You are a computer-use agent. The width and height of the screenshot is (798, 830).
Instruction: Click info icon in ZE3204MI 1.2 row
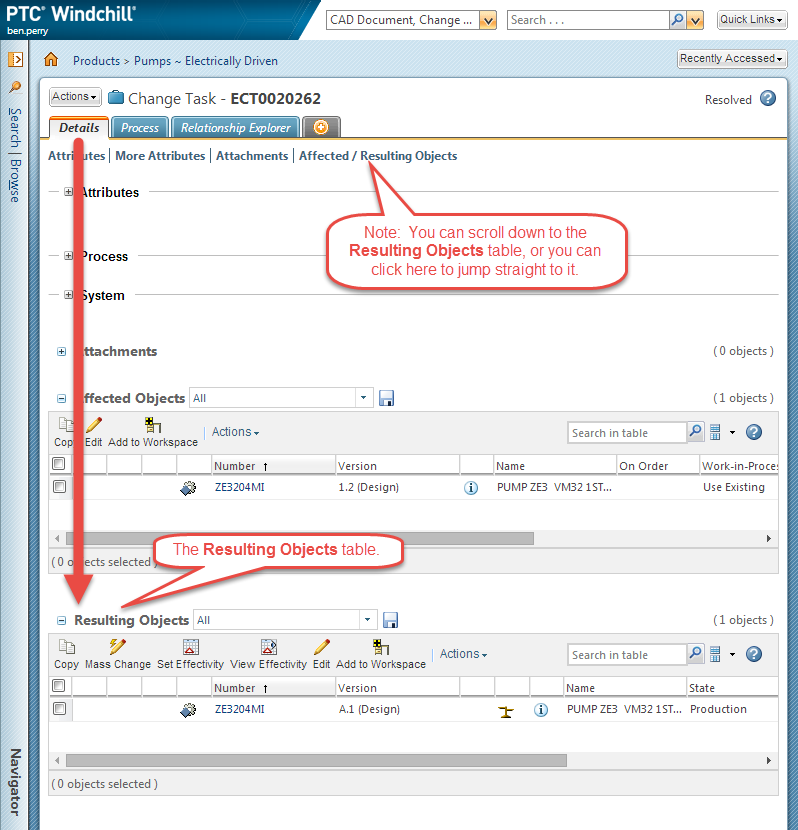(471, 488)
